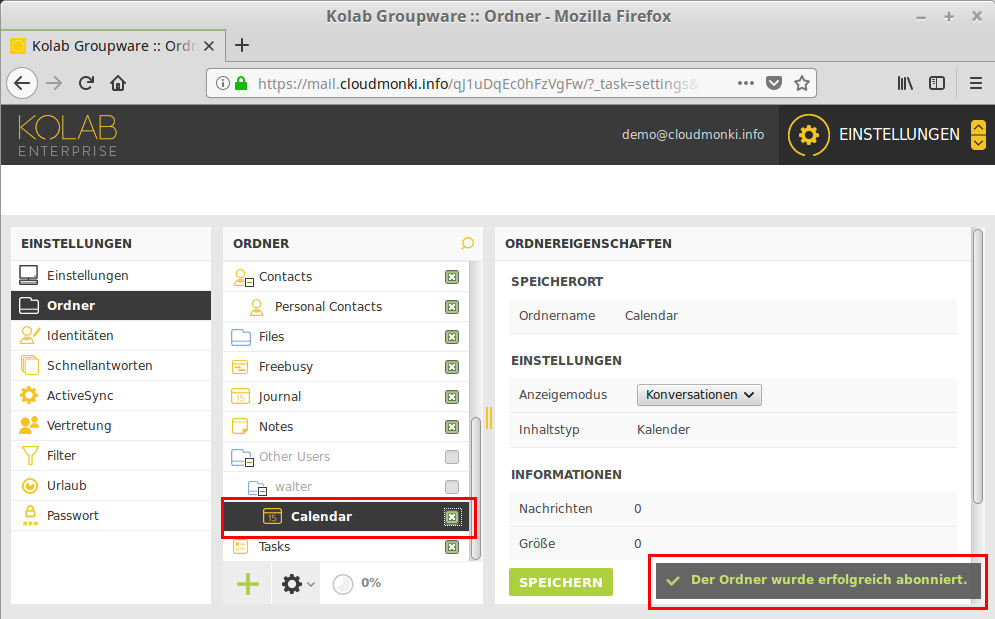Open the Filter settings section
Image resolution: width=995 pixels, height=619 pixels.
click(111, 455)
